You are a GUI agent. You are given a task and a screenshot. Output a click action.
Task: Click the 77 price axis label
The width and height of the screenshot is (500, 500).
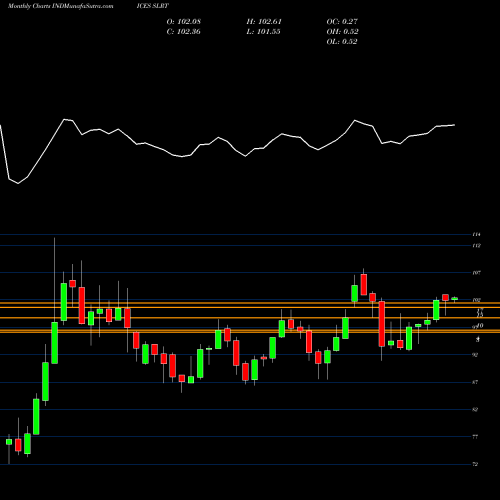click(475, 437)
